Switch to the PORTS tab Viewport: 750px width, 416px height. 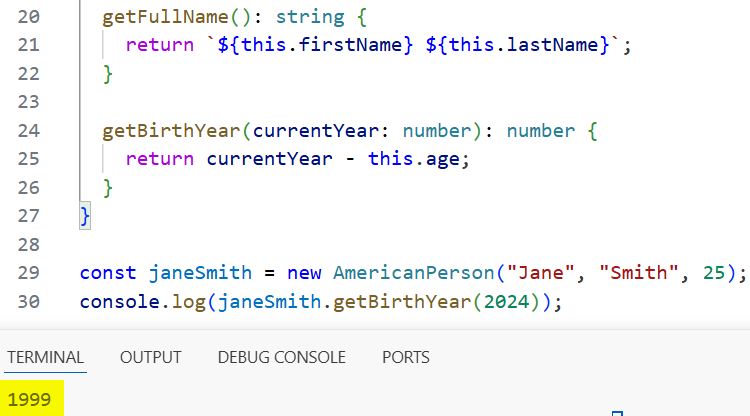[406, 357]
